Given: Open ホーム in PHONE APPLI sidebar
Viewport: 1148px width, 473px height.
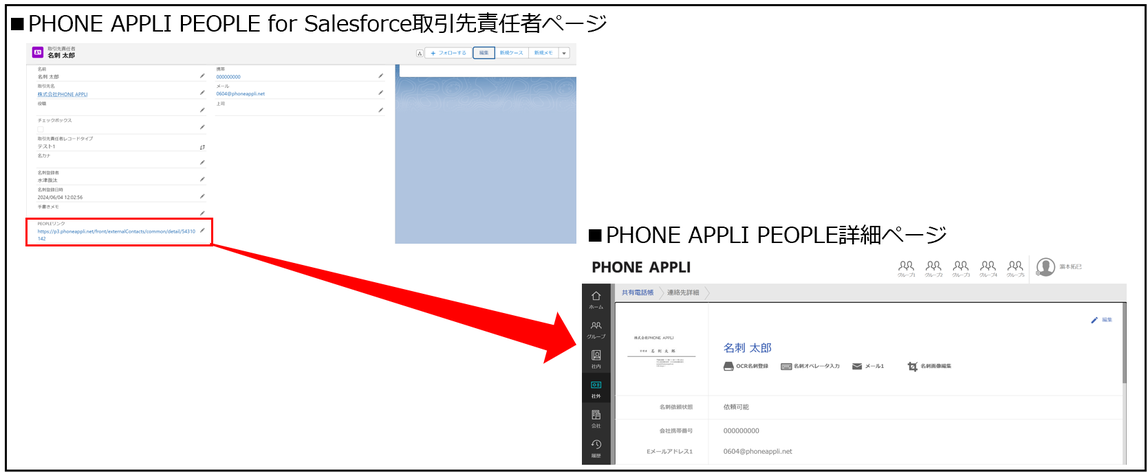Looking at the screenshot, I should click(596, 299).
